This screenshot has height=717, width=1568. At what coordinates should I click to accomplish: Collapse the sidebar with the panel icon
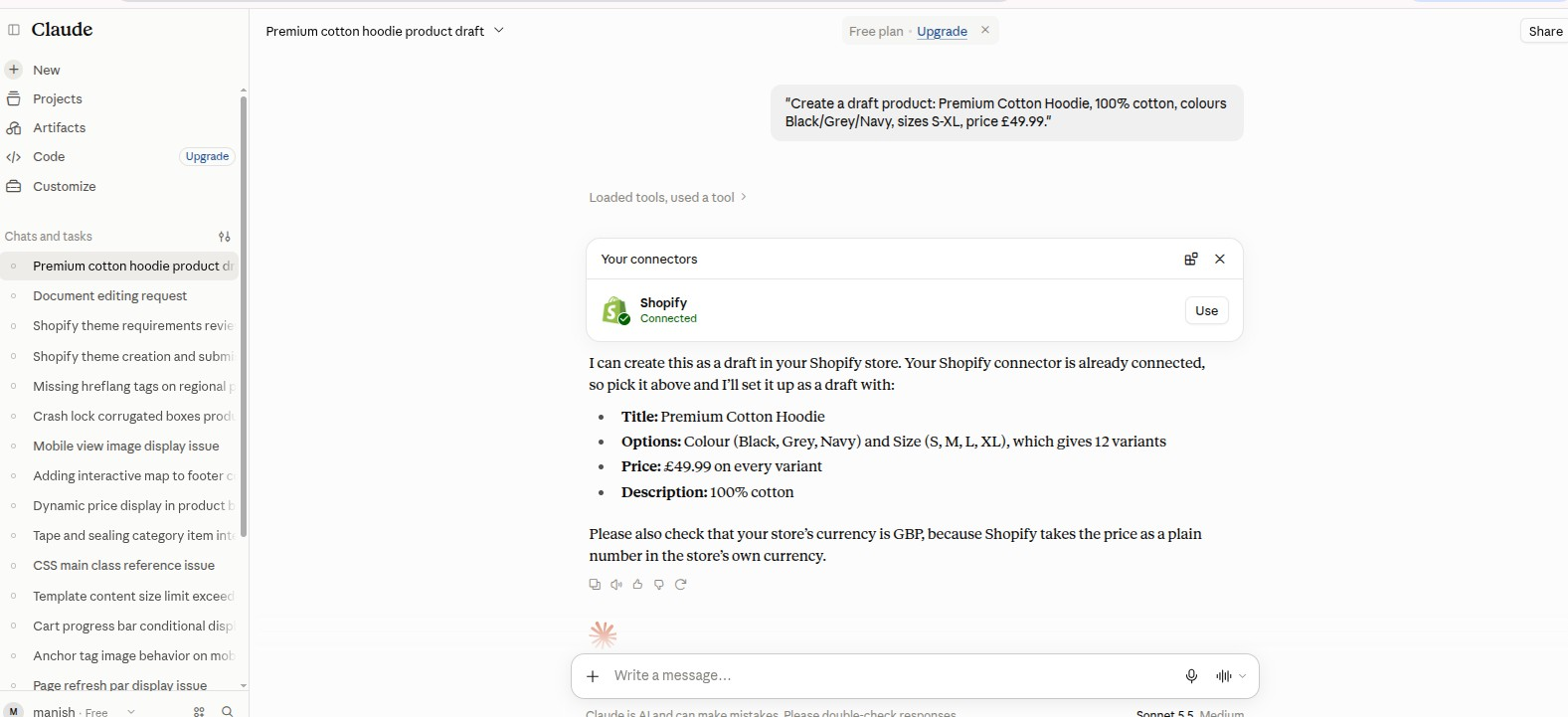(x=14, y=30)
